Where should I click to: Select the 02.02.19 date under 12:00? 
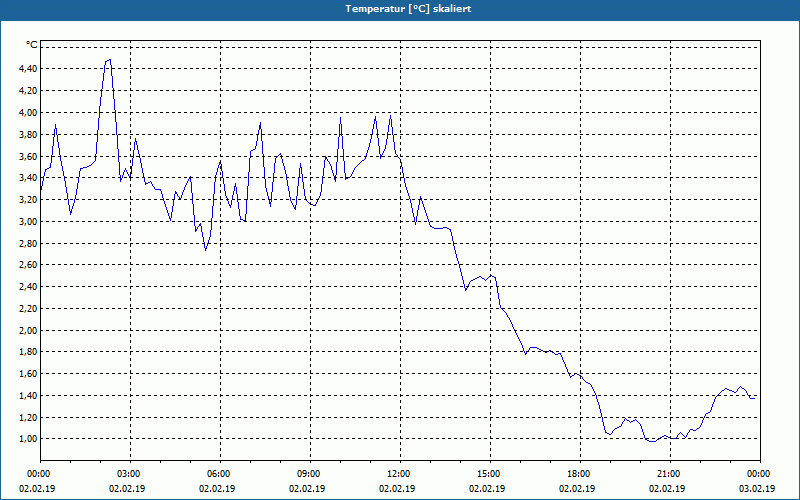(397, 488)
